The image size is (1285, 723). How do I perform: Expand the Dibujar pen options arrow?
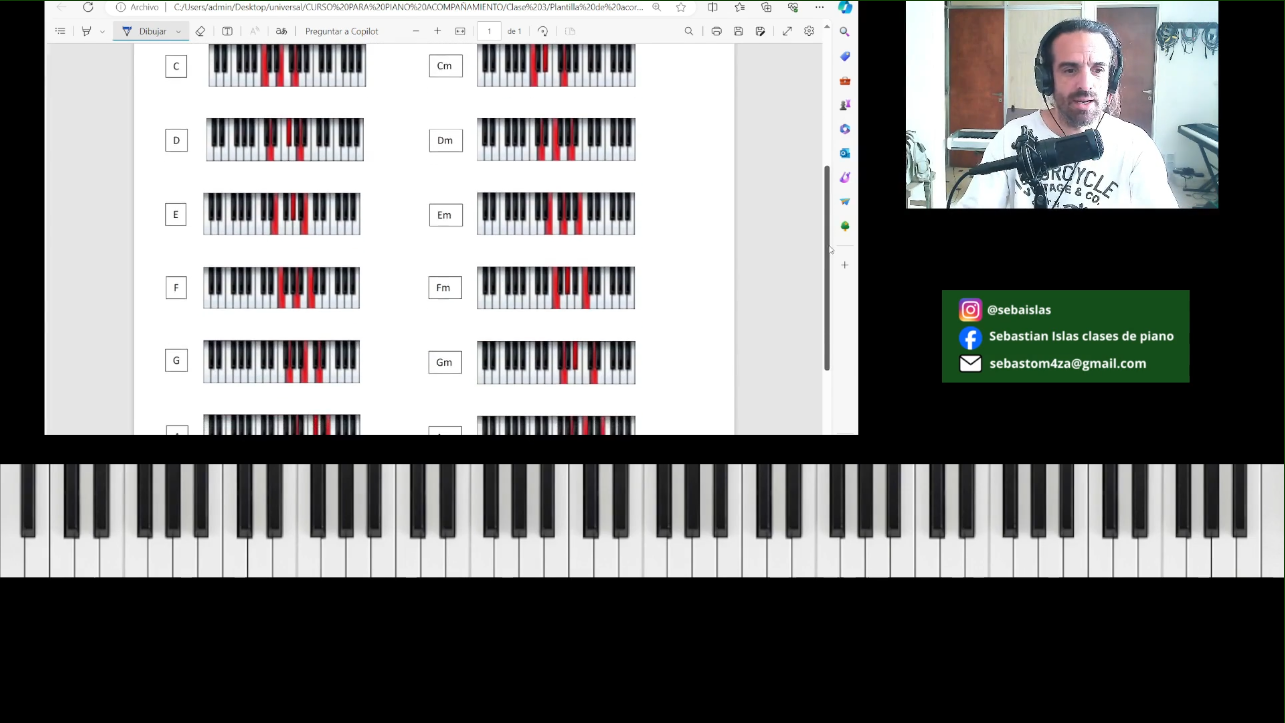coord(178,31)
